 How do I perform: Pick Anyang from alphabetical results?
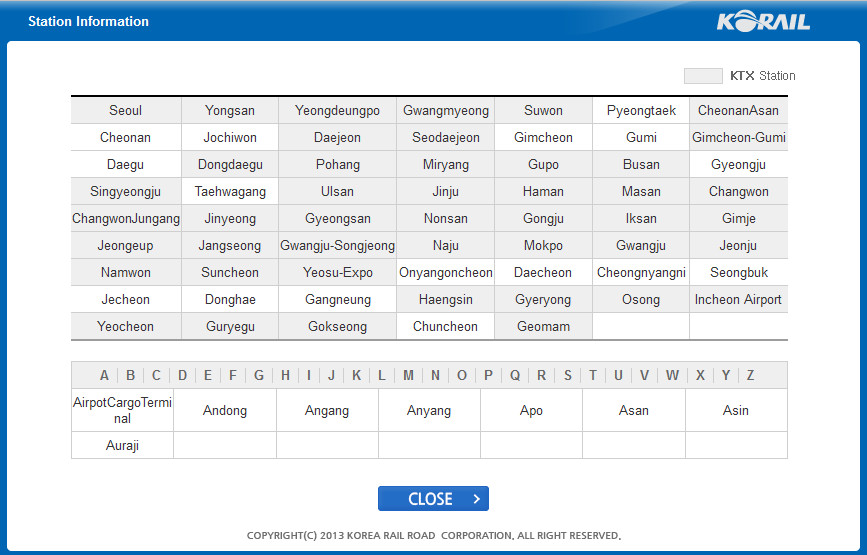(x=429, y=411)
